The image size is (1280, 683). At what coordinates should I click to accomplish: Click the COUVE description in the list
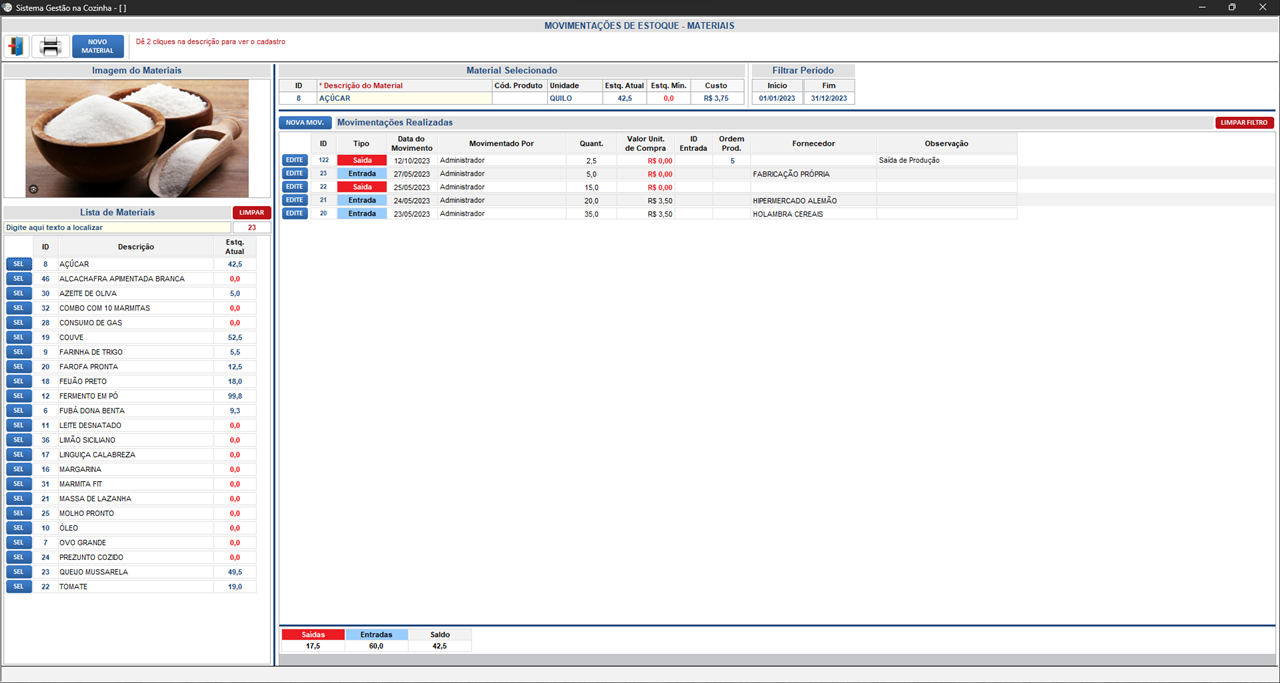pos(135,337)
